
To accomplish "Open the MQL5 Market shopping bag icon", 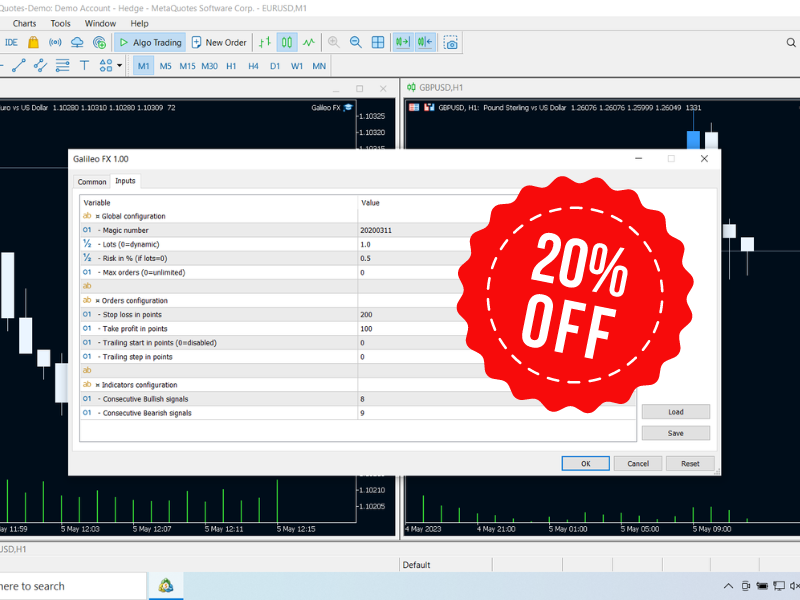I will 33,43.
